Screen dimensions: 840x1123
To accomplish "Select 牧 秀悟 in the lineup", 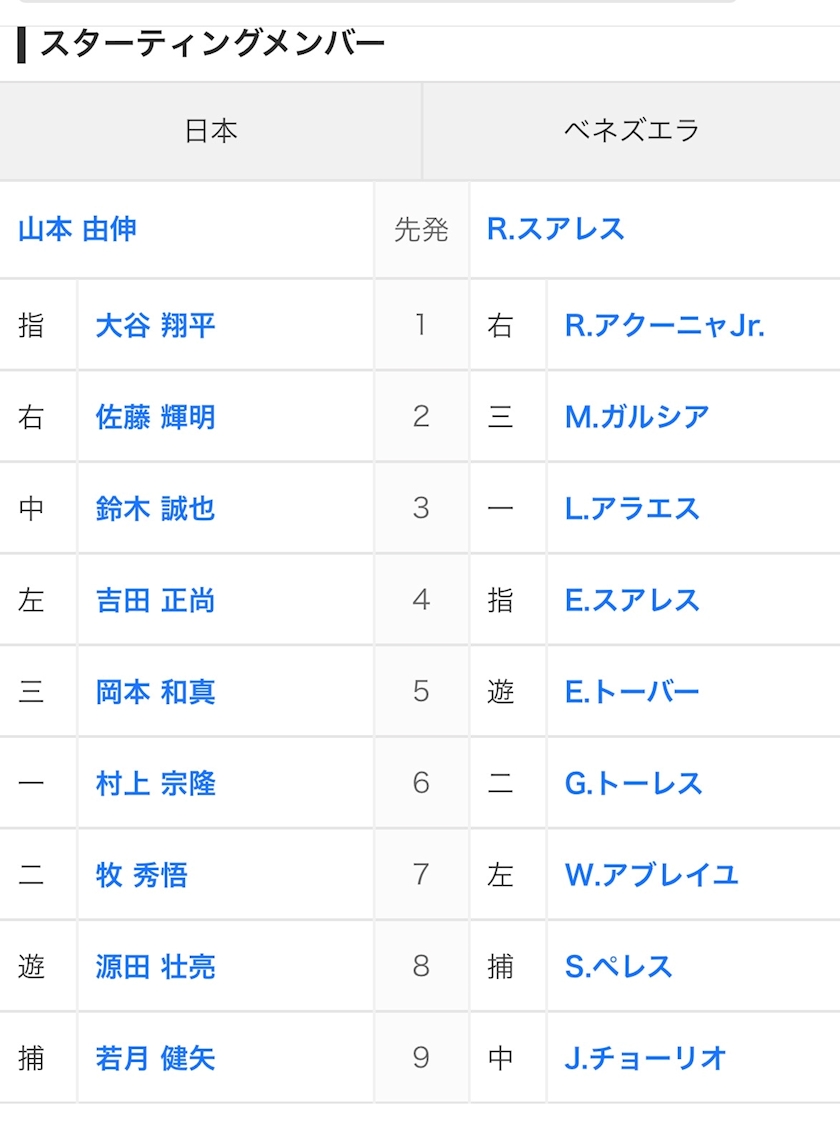I will 142,875.
